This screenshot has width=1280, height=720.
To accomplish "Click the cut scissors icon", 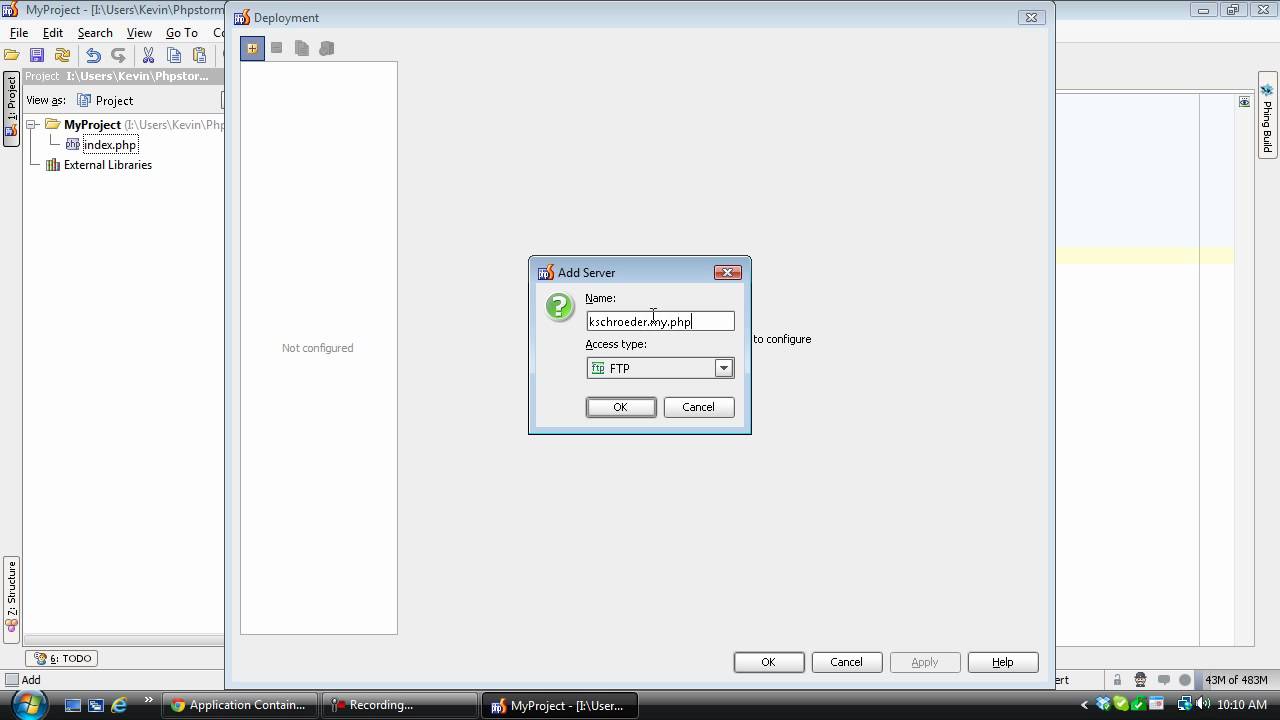I will point(148,55).
